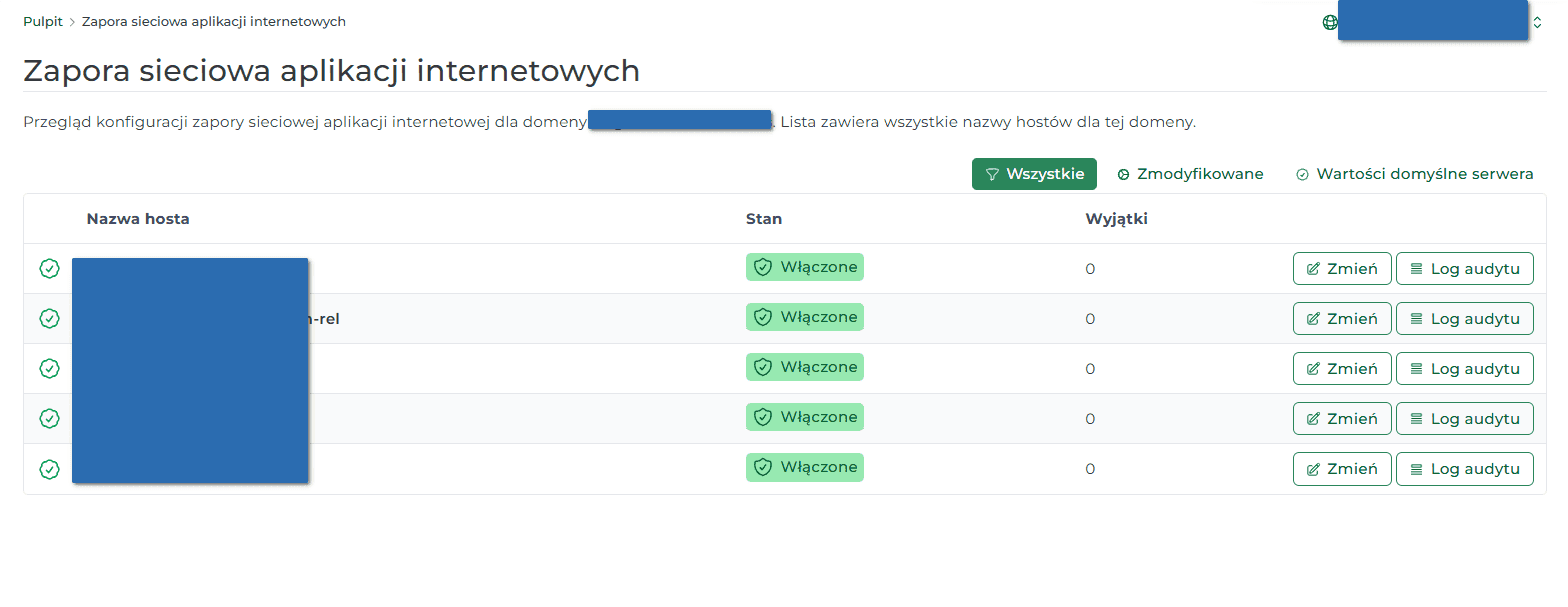
Task: Click the Włączone badge in the first host row
Action: coord(805,267)
